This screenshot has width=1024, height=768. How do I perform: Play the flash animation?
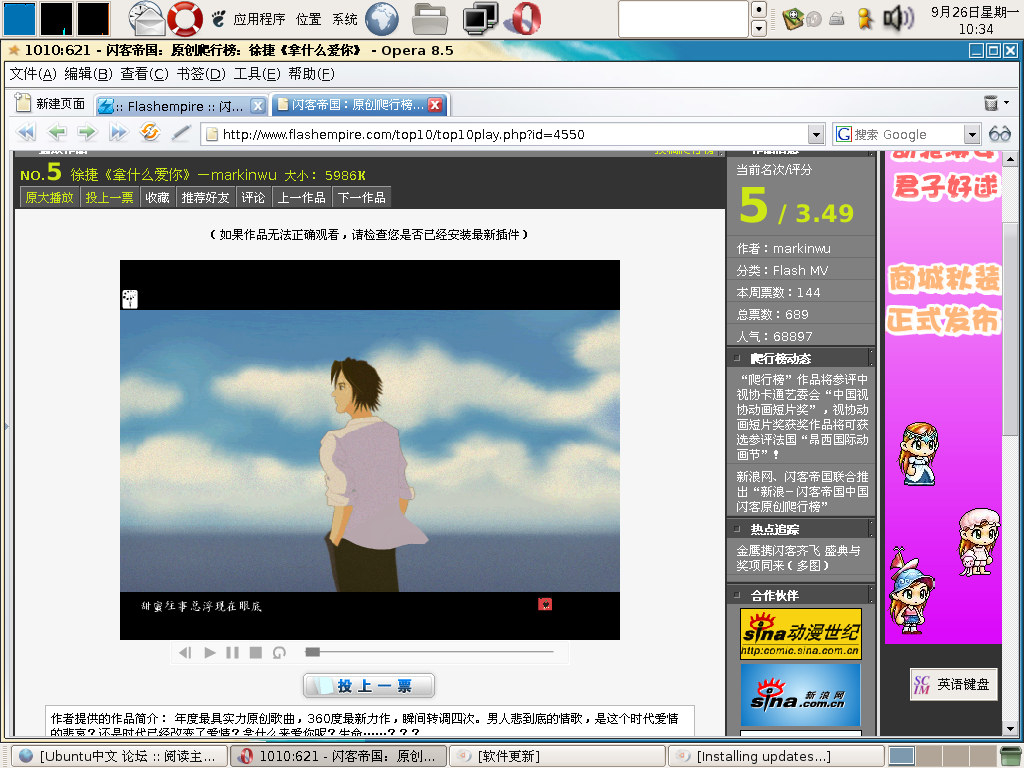pyautogui.click(x=210, y=652)
